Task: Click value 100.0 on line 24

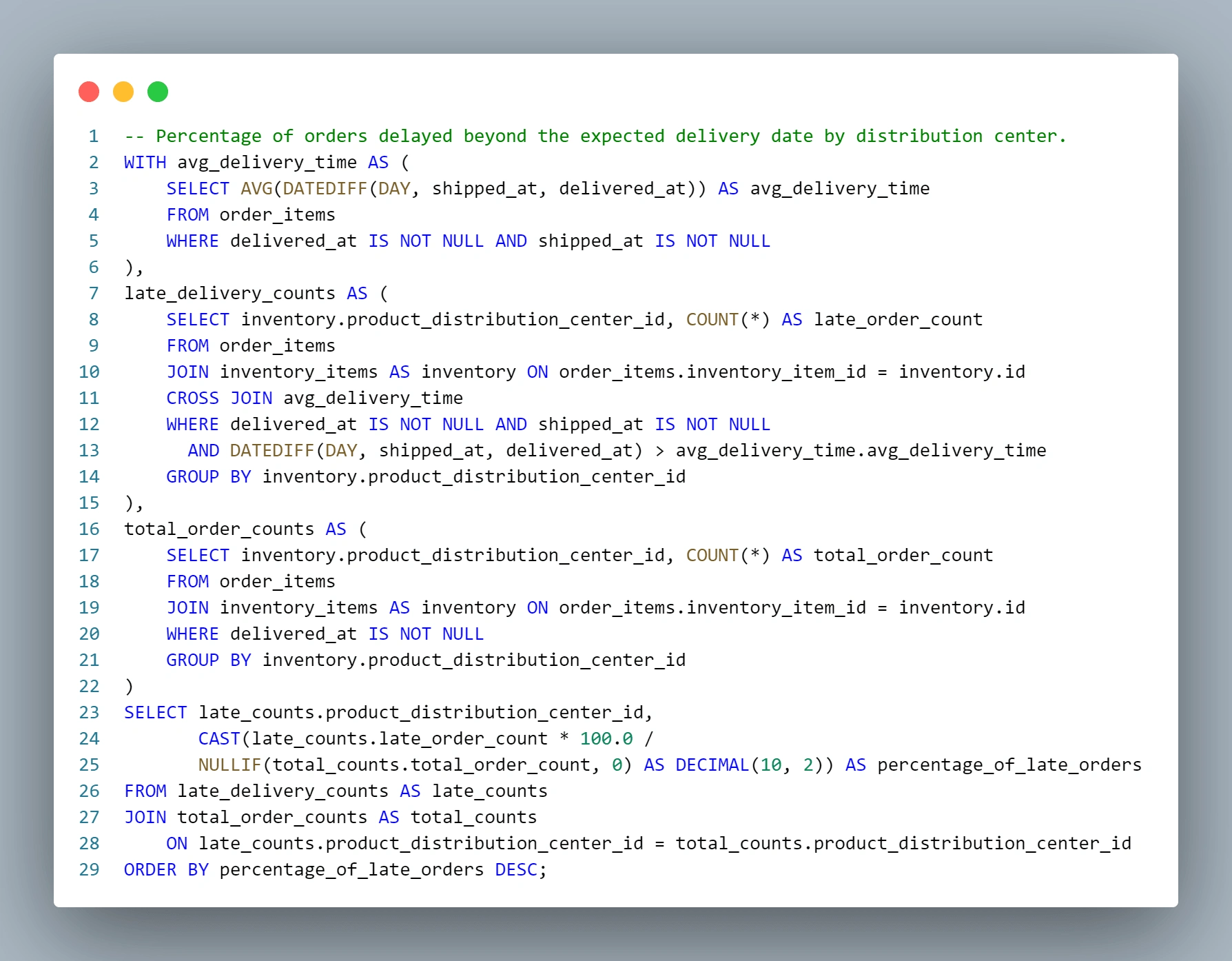Action: (x=606, y=739)
